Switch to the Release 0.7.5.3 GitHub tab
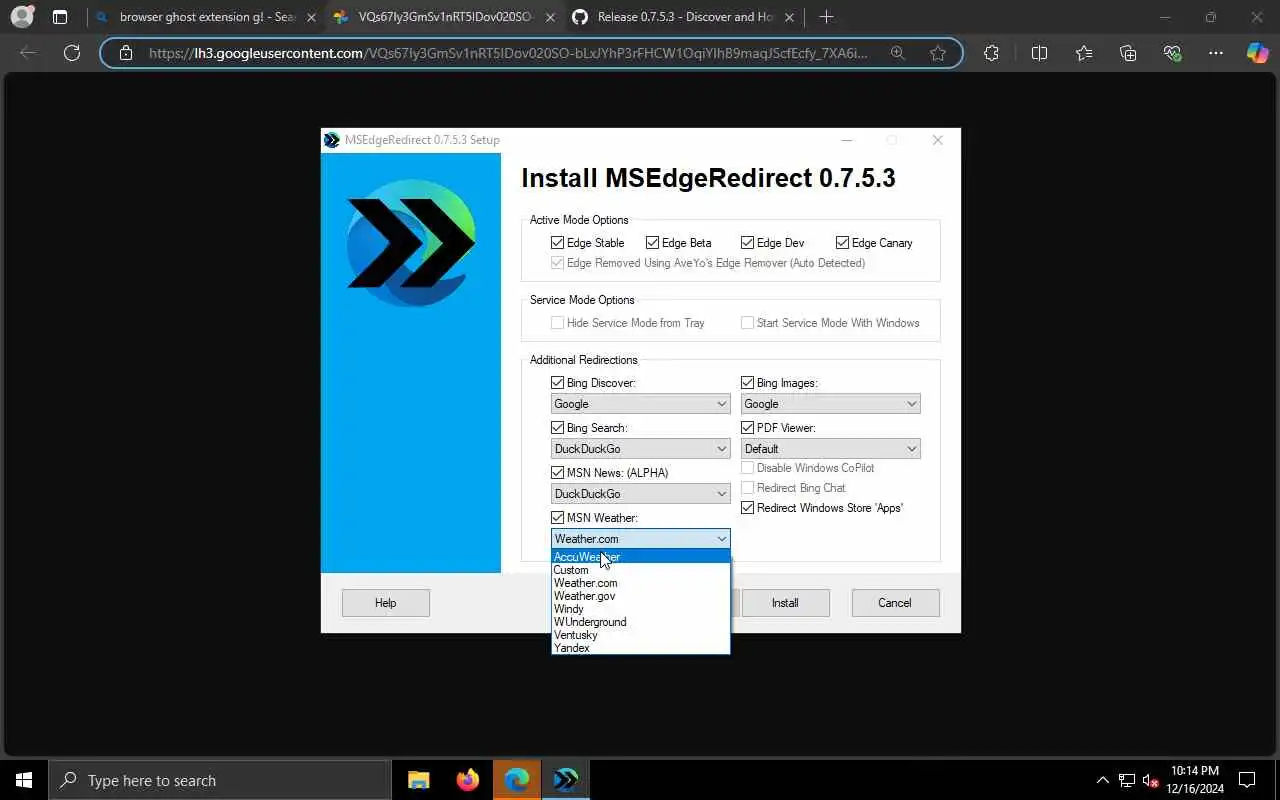The width and height of the screenshot is (1280, 800). [684, 17]
